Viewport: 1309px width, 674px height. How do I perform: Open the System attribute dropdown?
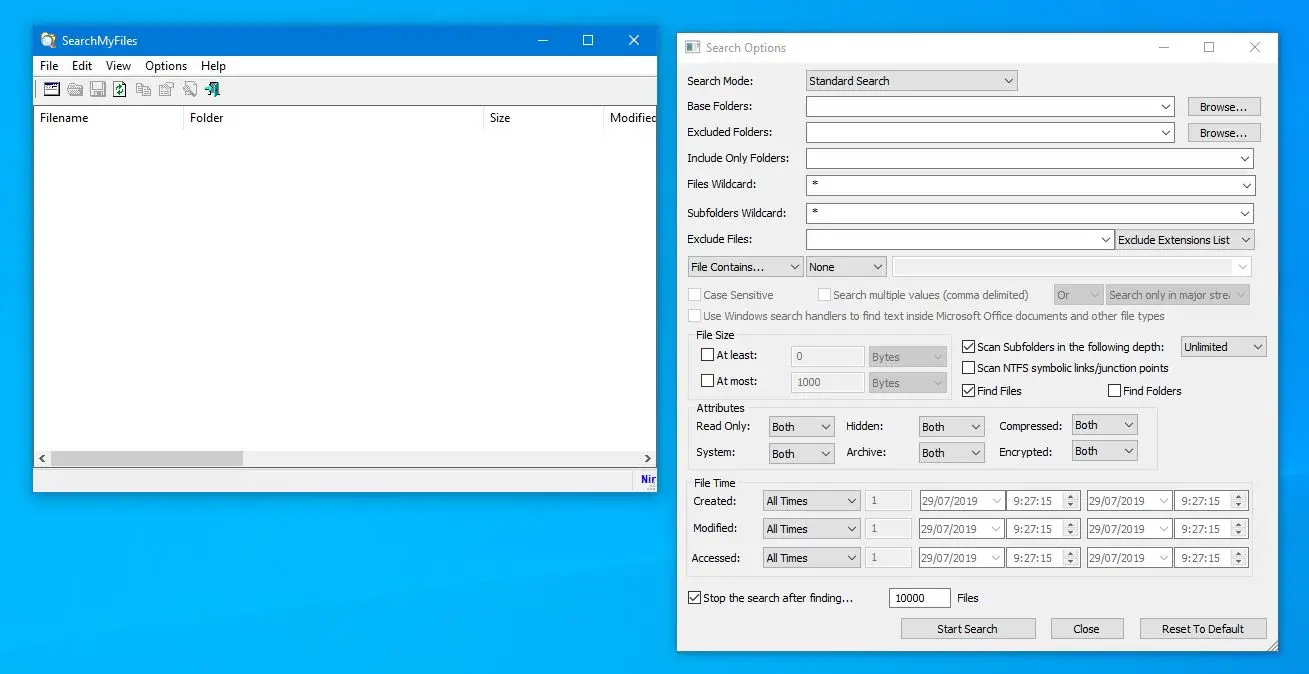coord(801,454)
